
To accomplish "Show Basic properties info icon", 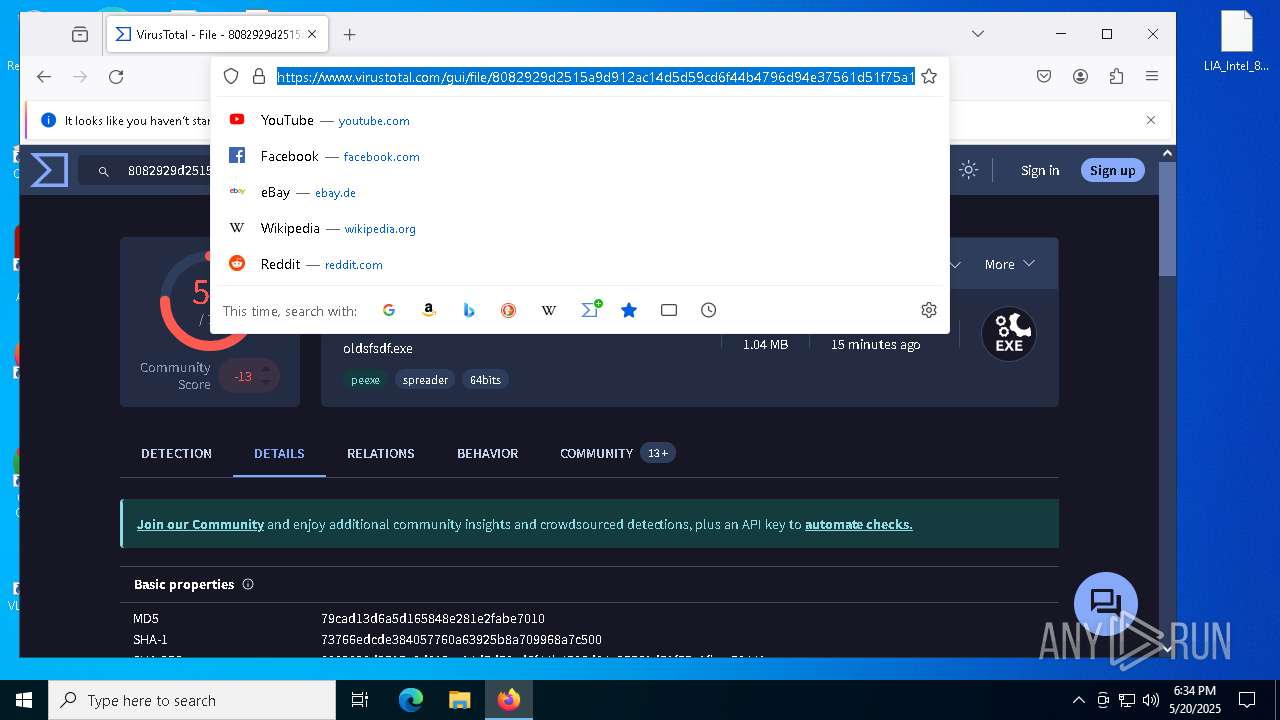I will 248,584.
